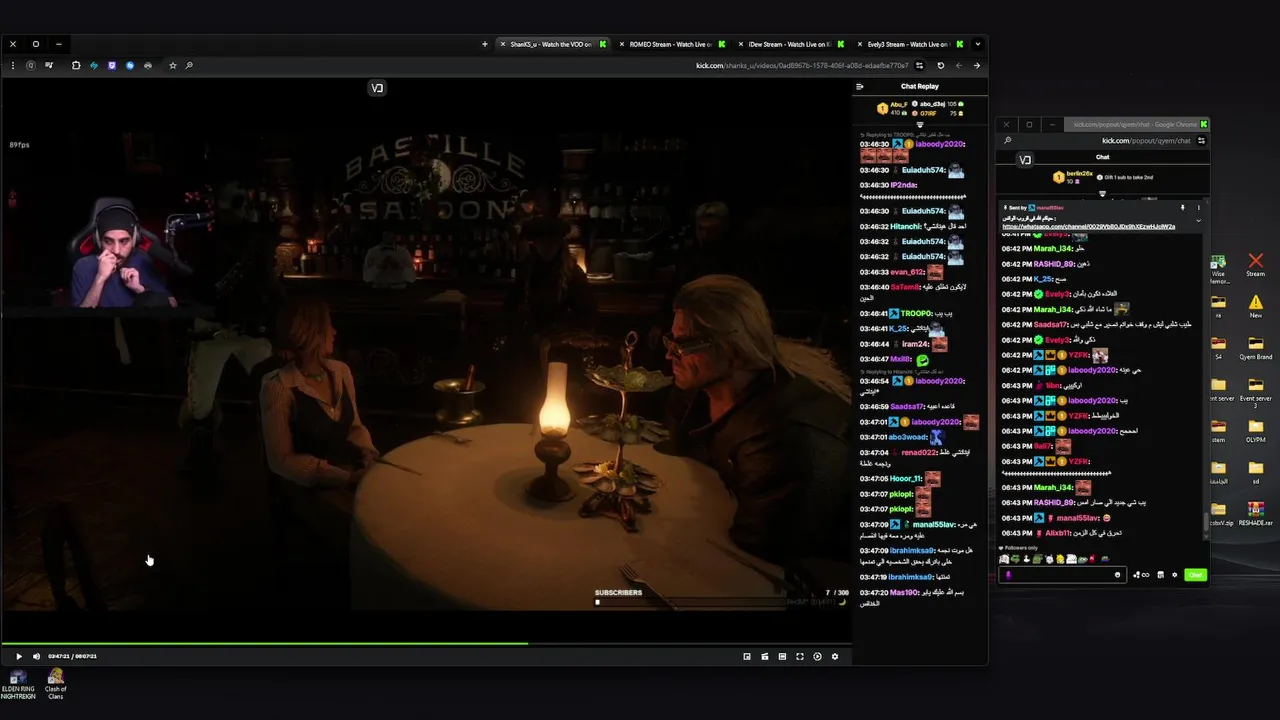Switch to Evely3 Stream browser tab
This screenshot has height=720, width=1280.
908,44
